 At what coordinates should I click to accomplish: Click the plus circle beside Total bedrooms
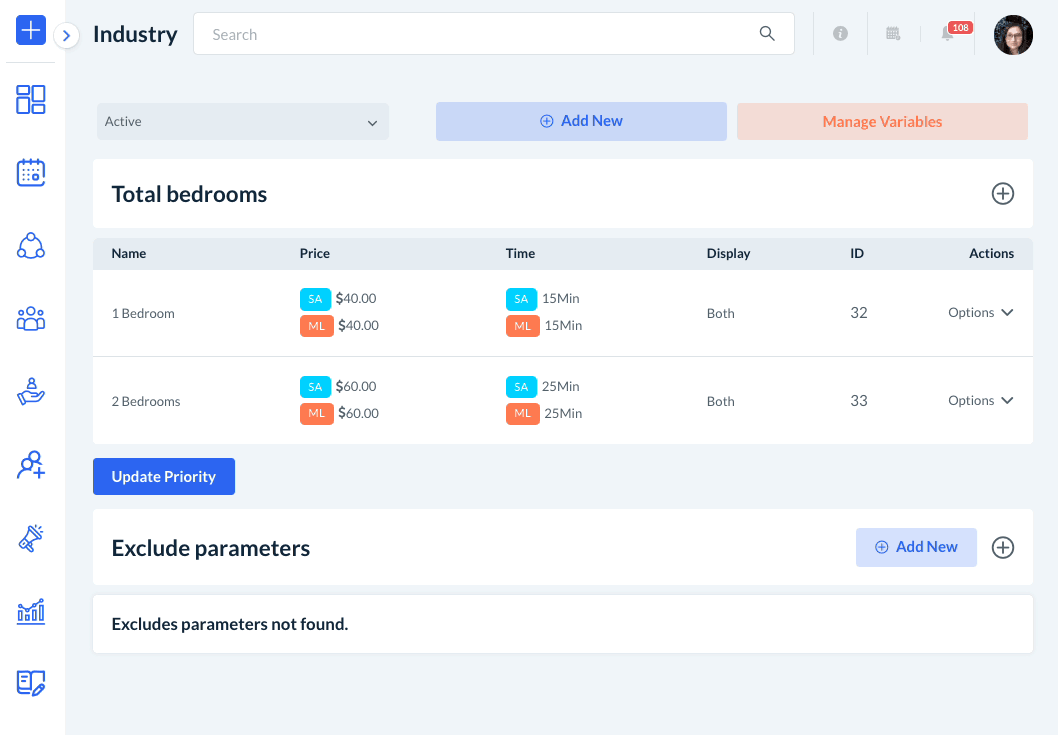pyautogui.click(x=1003, y=194)
